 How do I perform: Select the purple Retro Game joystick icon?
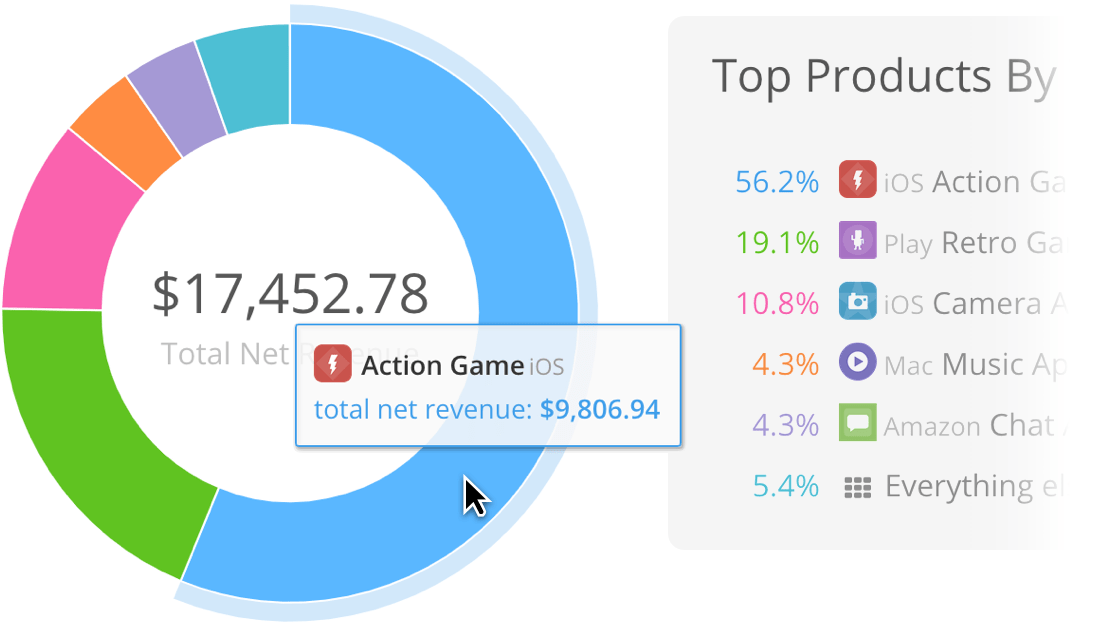pyautogui.click(x=858, y=242)
